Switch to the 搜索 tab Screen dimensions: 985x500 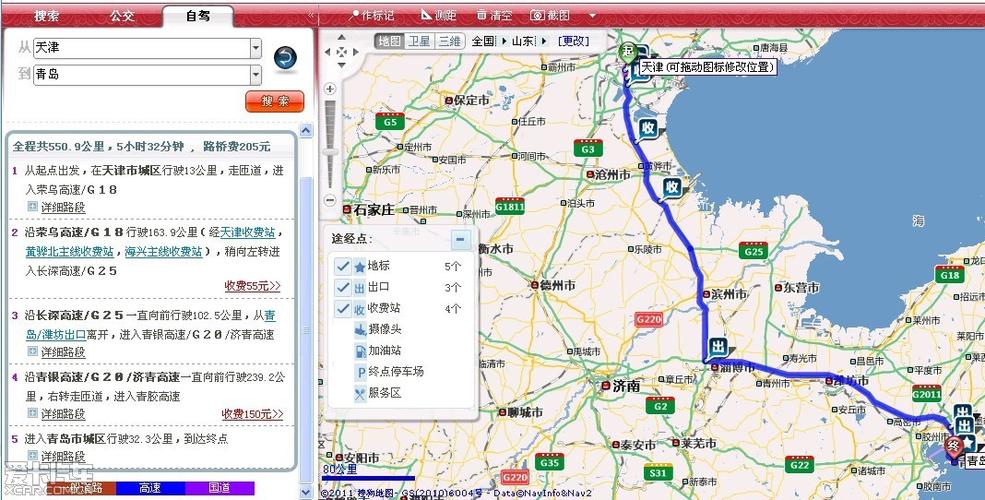point(46,16)
